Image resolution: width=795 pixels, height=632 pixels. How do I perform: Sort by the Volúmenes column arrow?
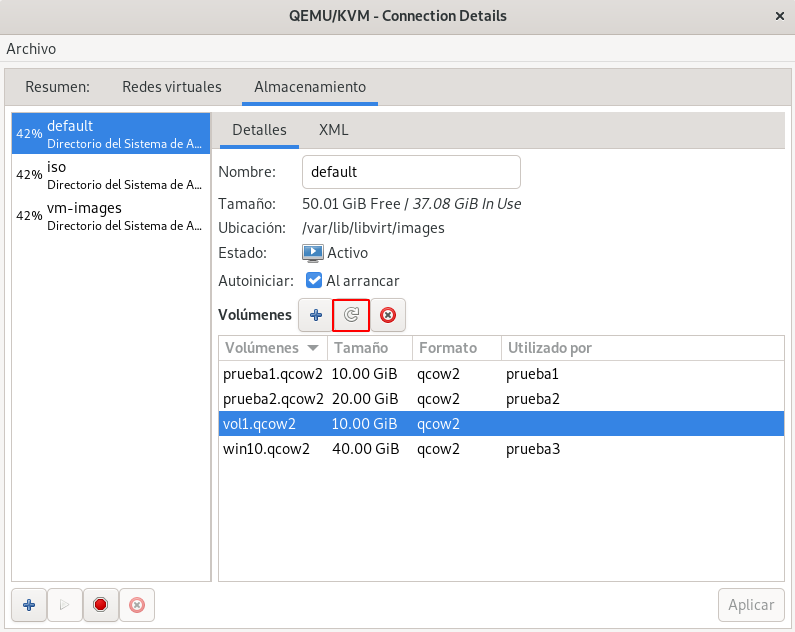pos(313,348)
